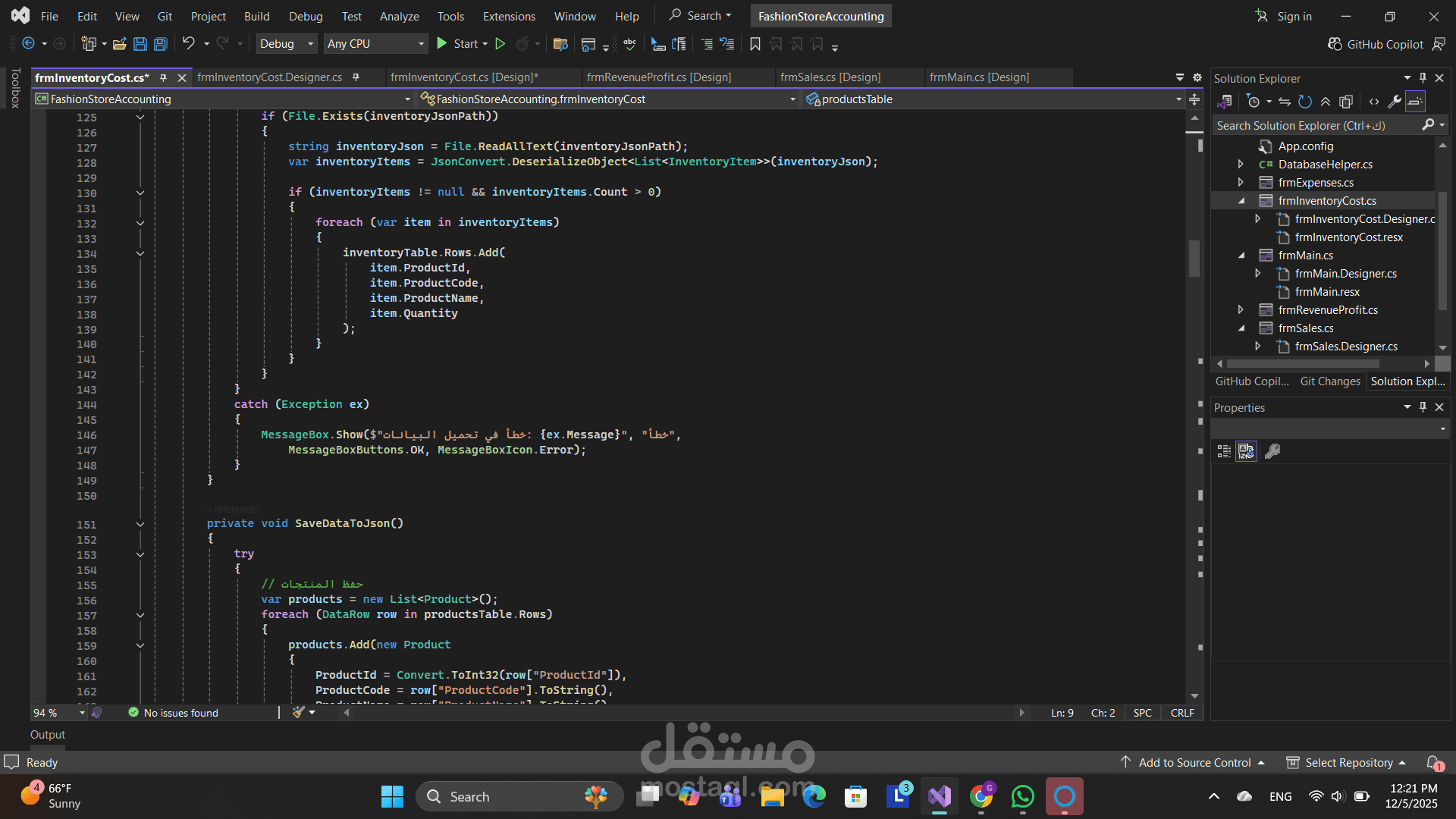Screen dimensions: 1456x819
Task: Switch to frmSales.cs [Design] tab
Action: [x=830, y=77]
